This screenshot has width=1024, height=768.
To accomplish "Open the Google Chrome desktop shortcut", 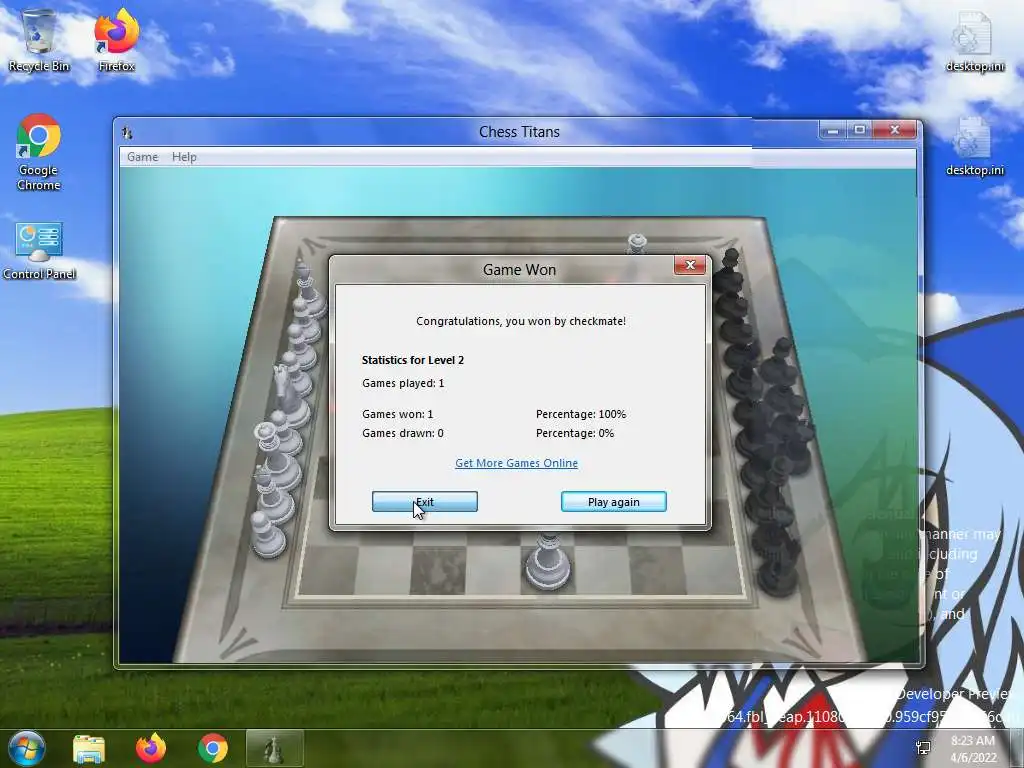I will 39,152.
